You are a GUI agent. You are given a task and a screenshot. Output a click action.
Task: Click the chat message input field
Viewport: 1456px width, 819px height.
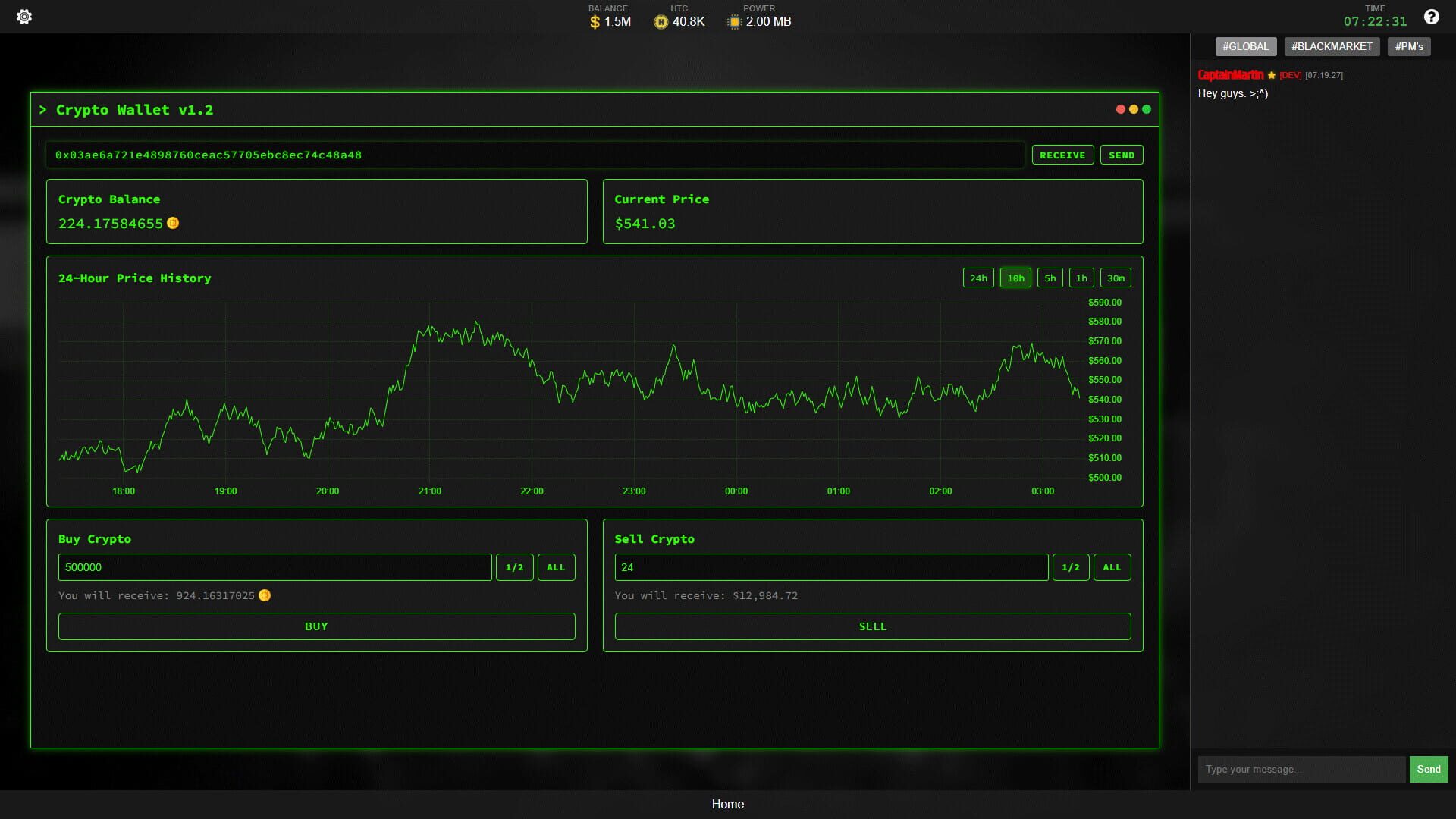1301,769
